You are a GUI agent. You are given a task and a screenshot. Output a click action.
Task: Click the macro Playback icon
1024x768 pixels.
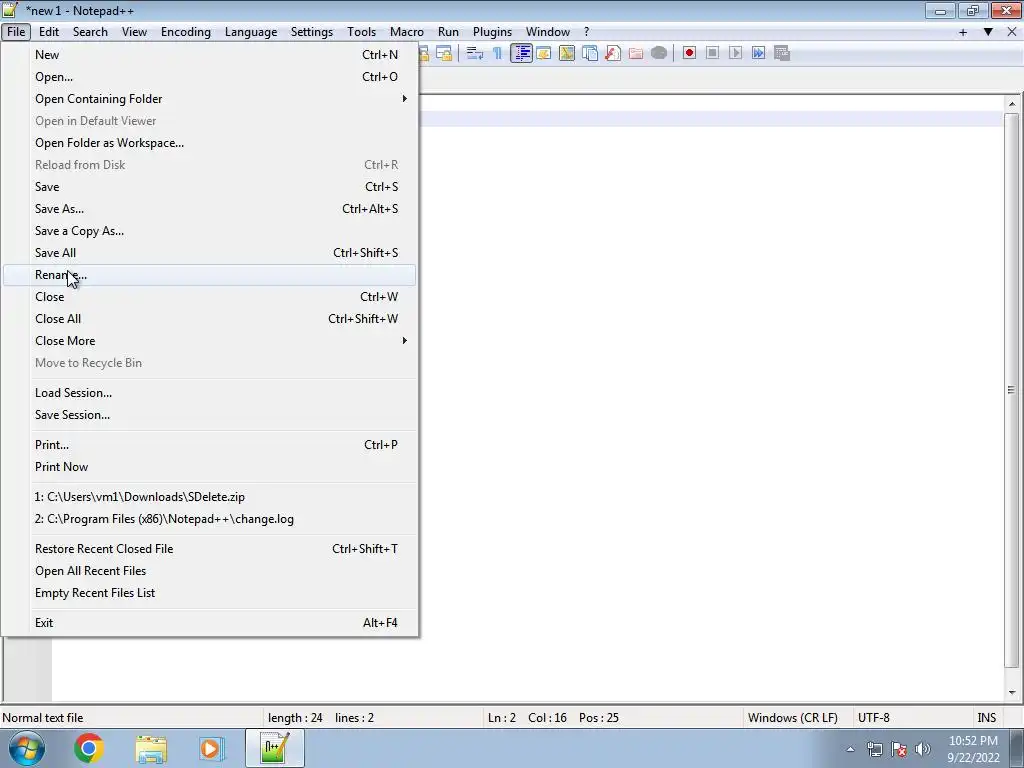click(735, 54)
